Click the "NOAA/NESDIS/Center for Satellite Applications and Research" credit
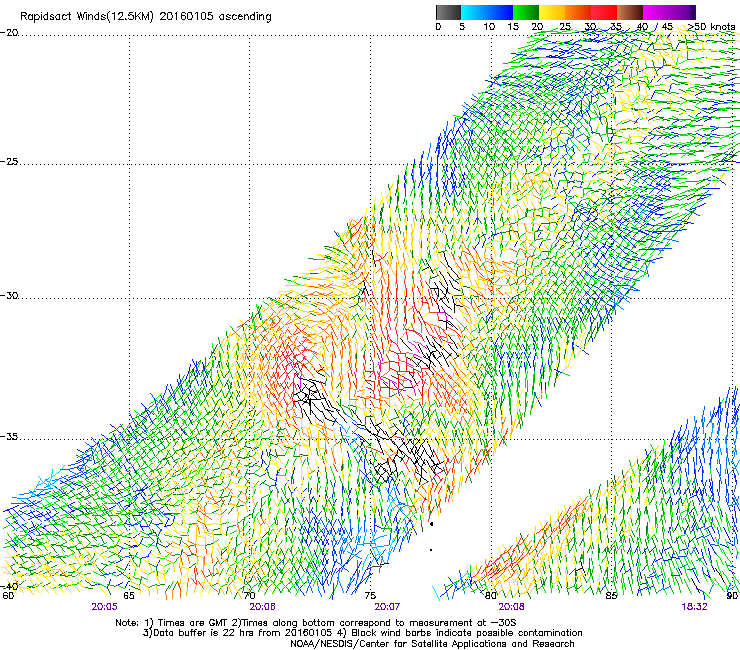The width and height of the screenshot is (740, 650). (x=432, y=644)
